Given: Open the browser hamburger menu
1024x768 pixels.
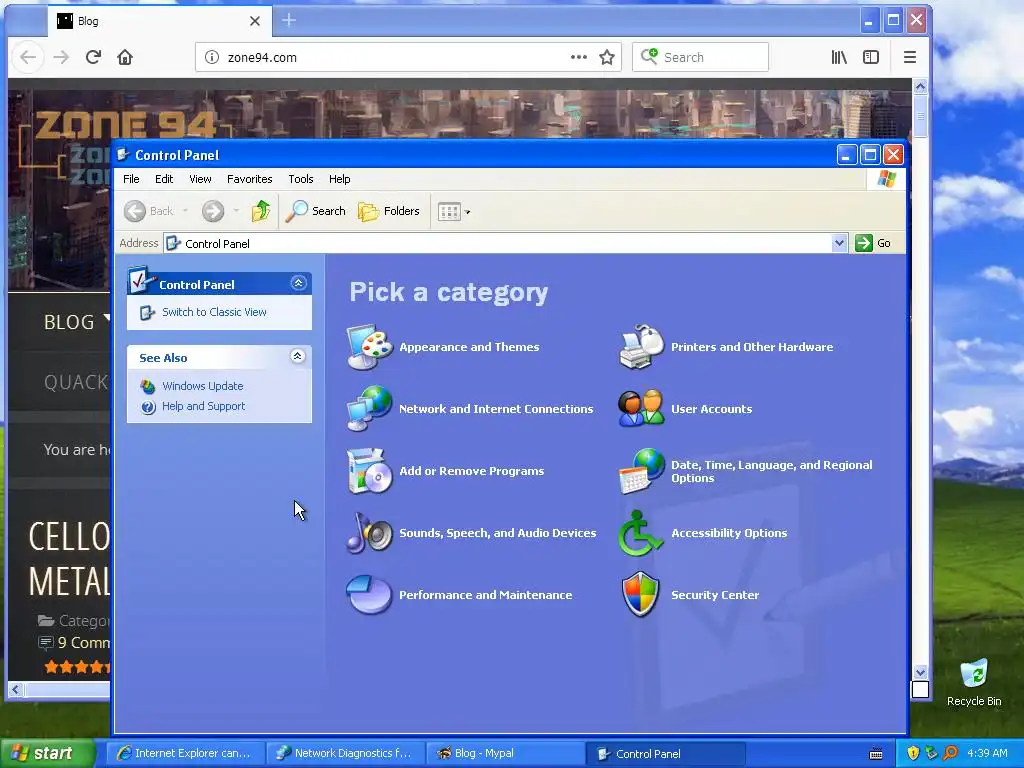Looking at the screenshot, I should (x=910, y=57).
